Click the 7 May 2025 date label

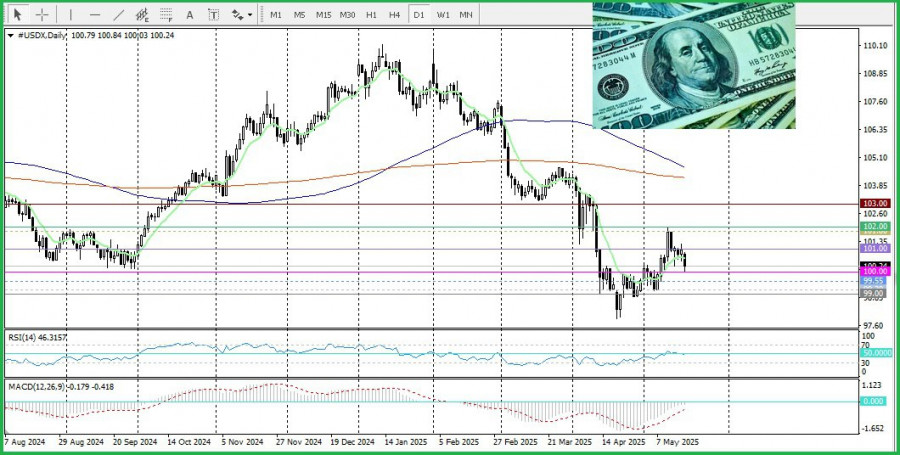tap(677, 443)
